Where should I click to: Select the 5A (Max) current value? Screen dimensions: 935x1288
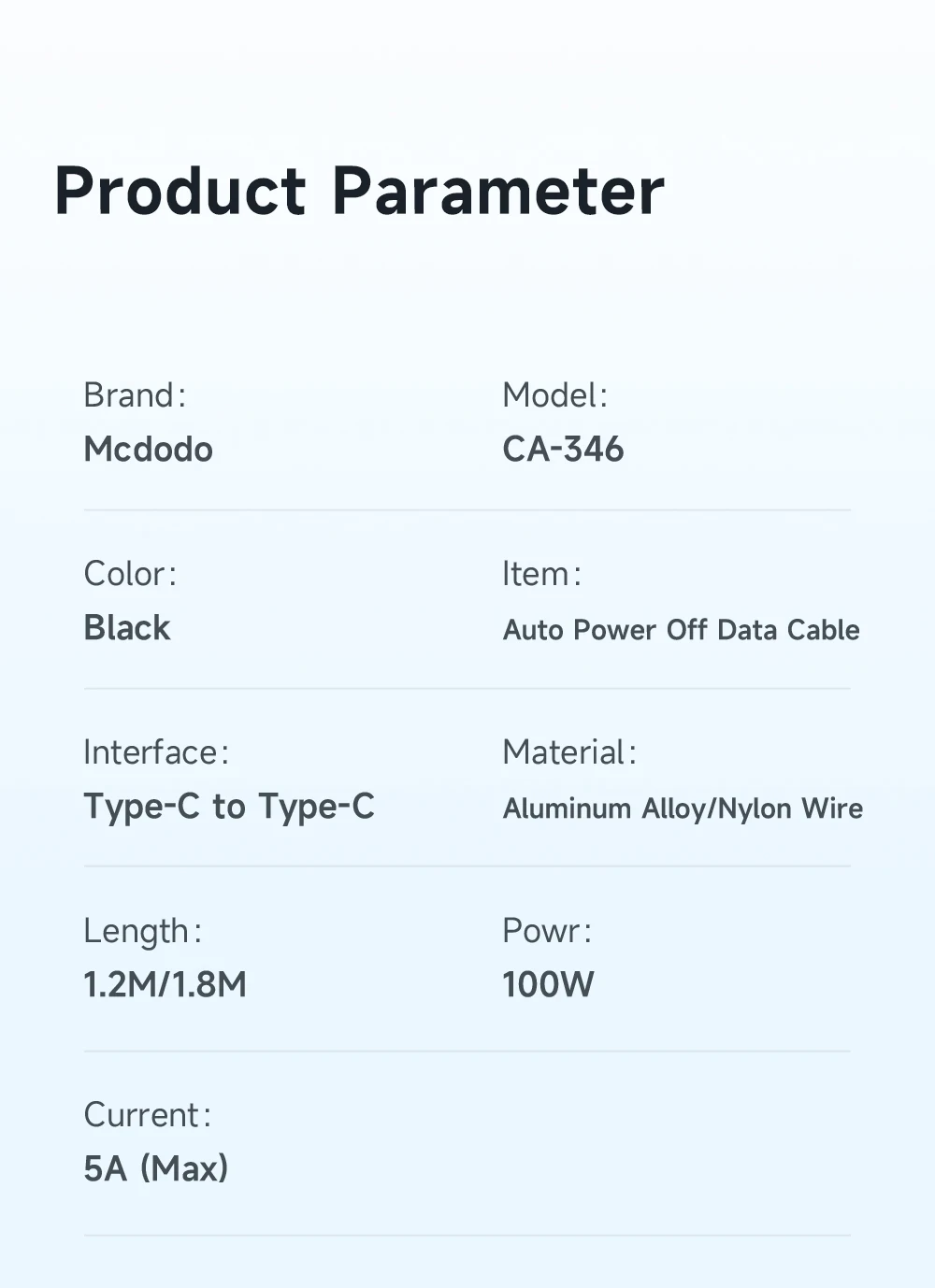[155, 1168]
